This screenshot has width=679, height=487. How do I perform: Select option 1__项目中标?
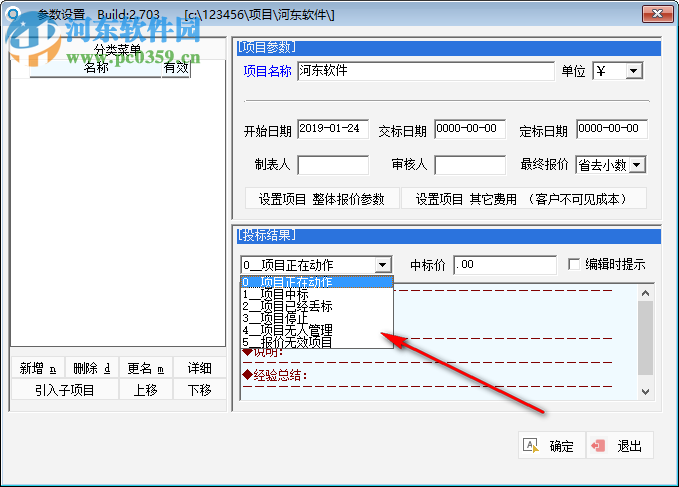pyautogui.click(x=317, y=294)
